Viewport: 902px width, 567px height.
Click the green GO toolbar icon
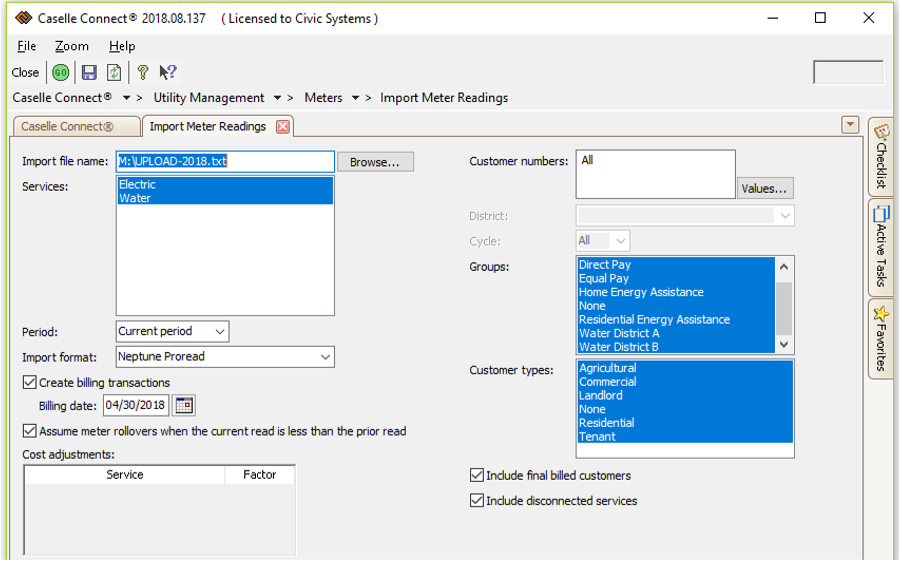pyautogui.click(x=61, y=72)
